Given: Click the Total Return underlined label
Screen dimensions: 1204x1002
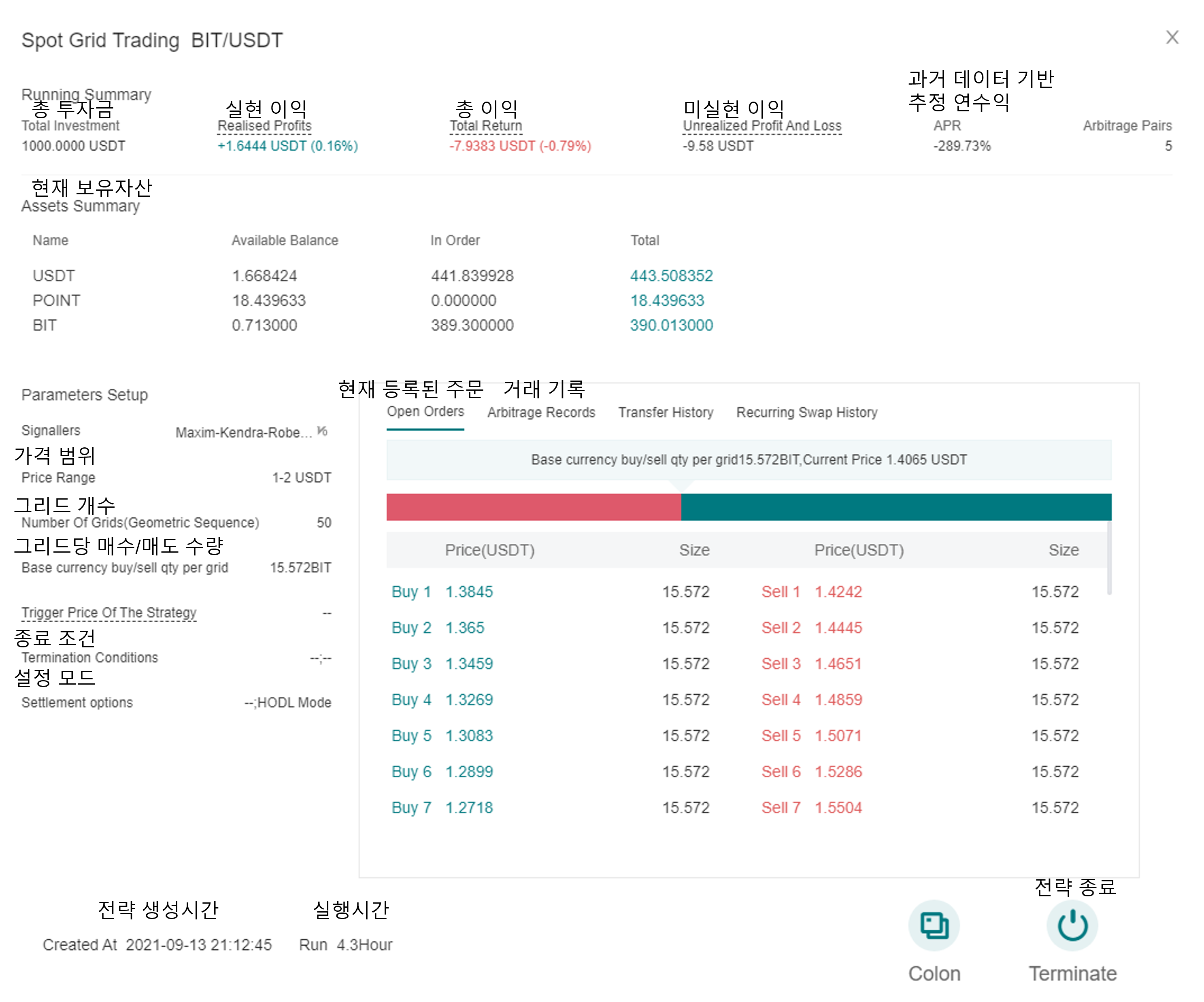Looking at the screenshot, I should (486, 126).
